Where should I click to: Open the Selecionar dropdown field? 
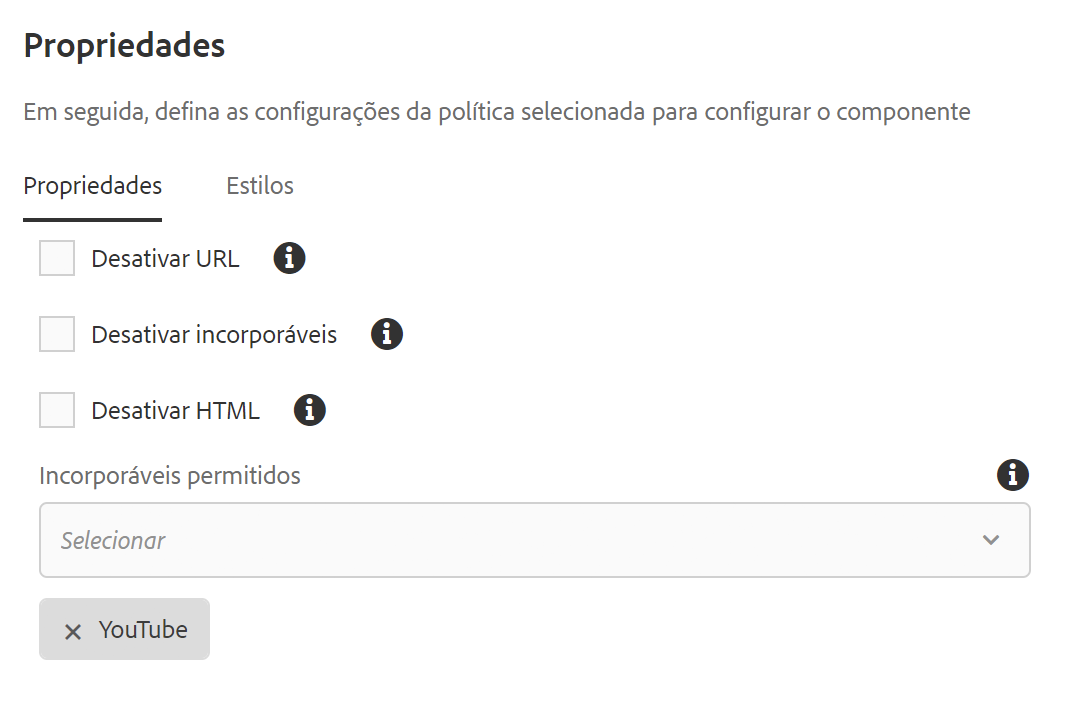coord(535,540)
